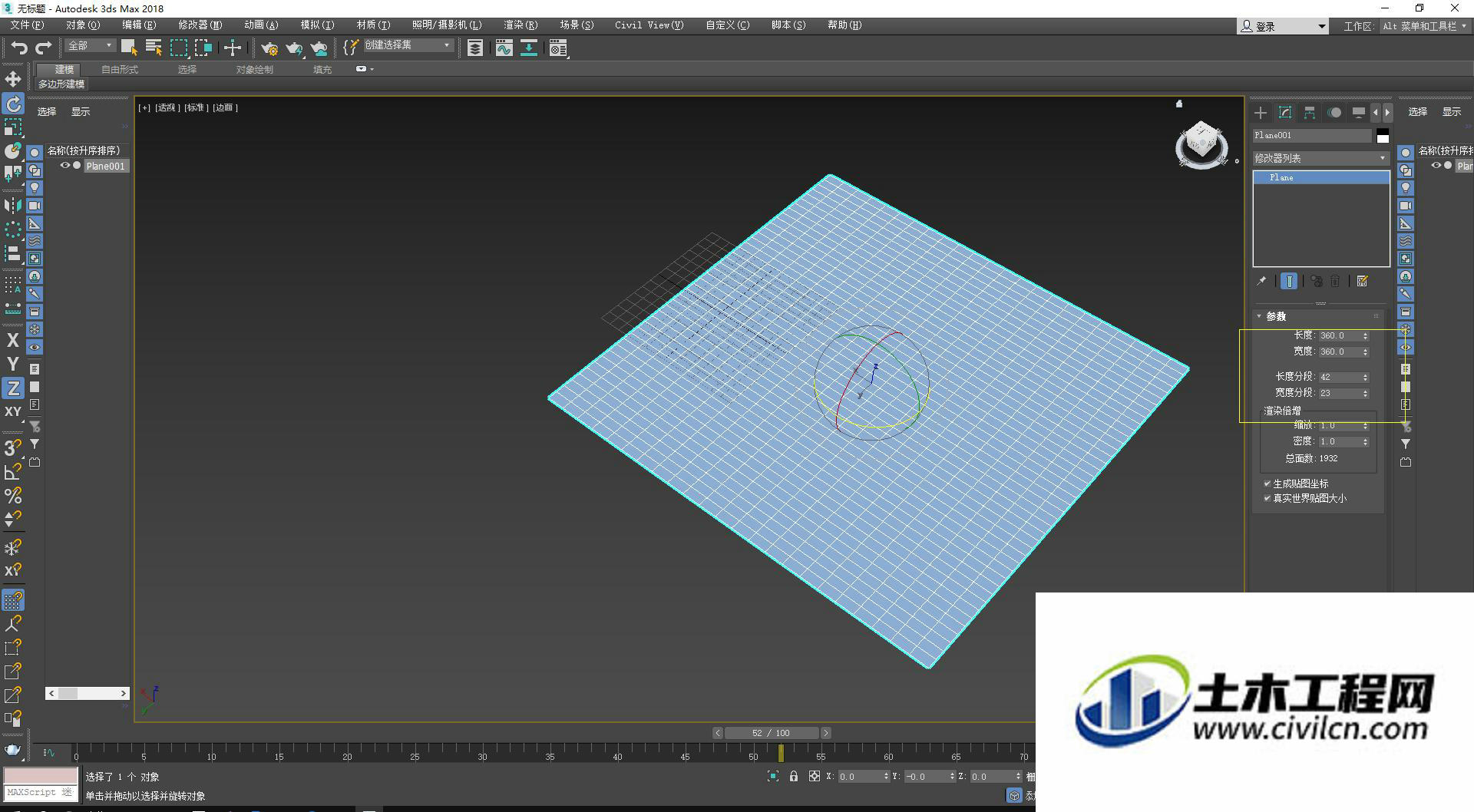1474x812 pixels.
Task: Adjust 宽度分段 spinner arrows
Action: click(1365, 393)
